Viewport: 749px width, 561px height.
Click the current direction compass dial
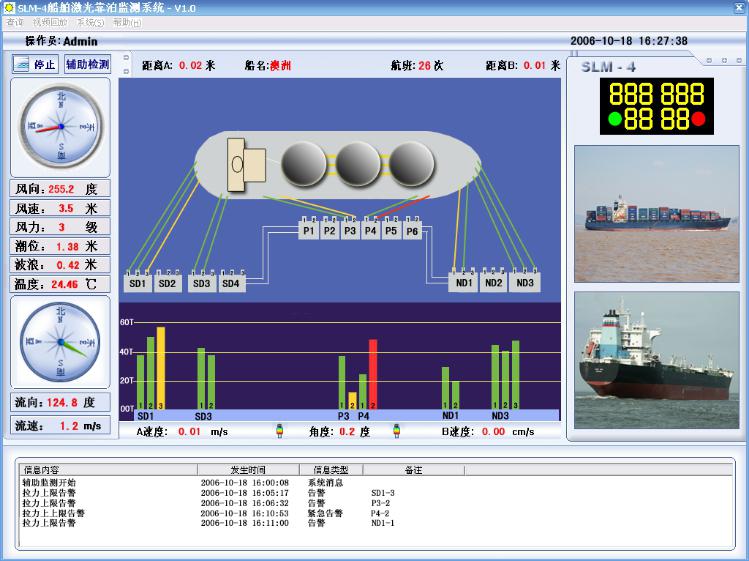(55, 343)
